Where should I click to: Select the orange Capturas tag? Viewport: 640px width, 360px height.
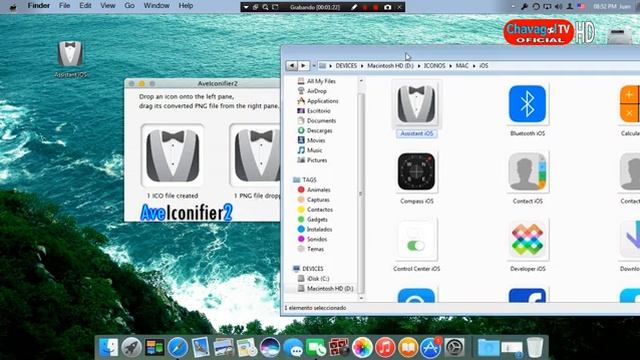(x=313, y=200)
